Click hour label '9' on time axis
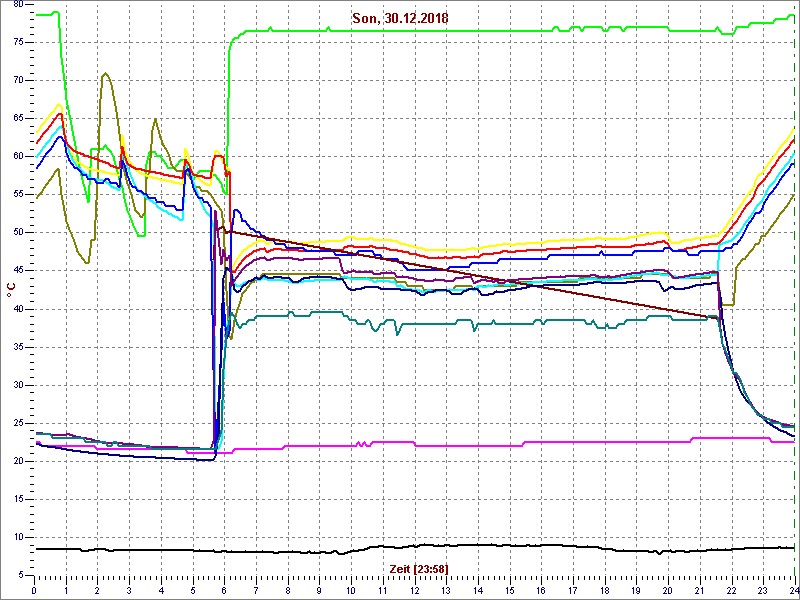The image size is (800, 600). 319,590
